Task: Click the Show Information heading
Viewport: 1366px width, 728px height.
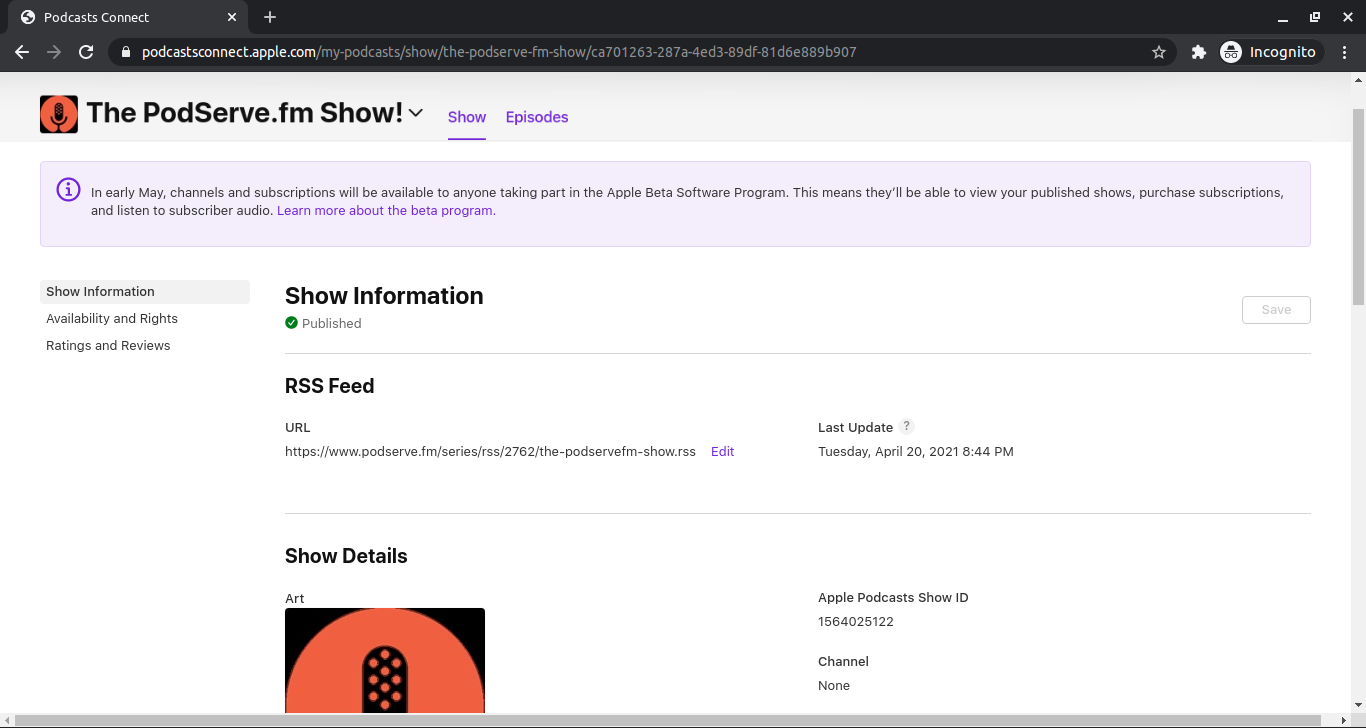Action: [384, 296]
